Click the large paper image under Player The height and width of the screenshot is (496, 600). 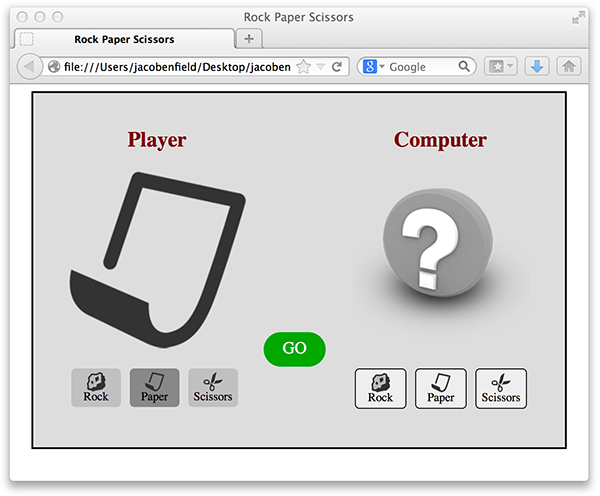pyautogui.click(x=158, y=260)
